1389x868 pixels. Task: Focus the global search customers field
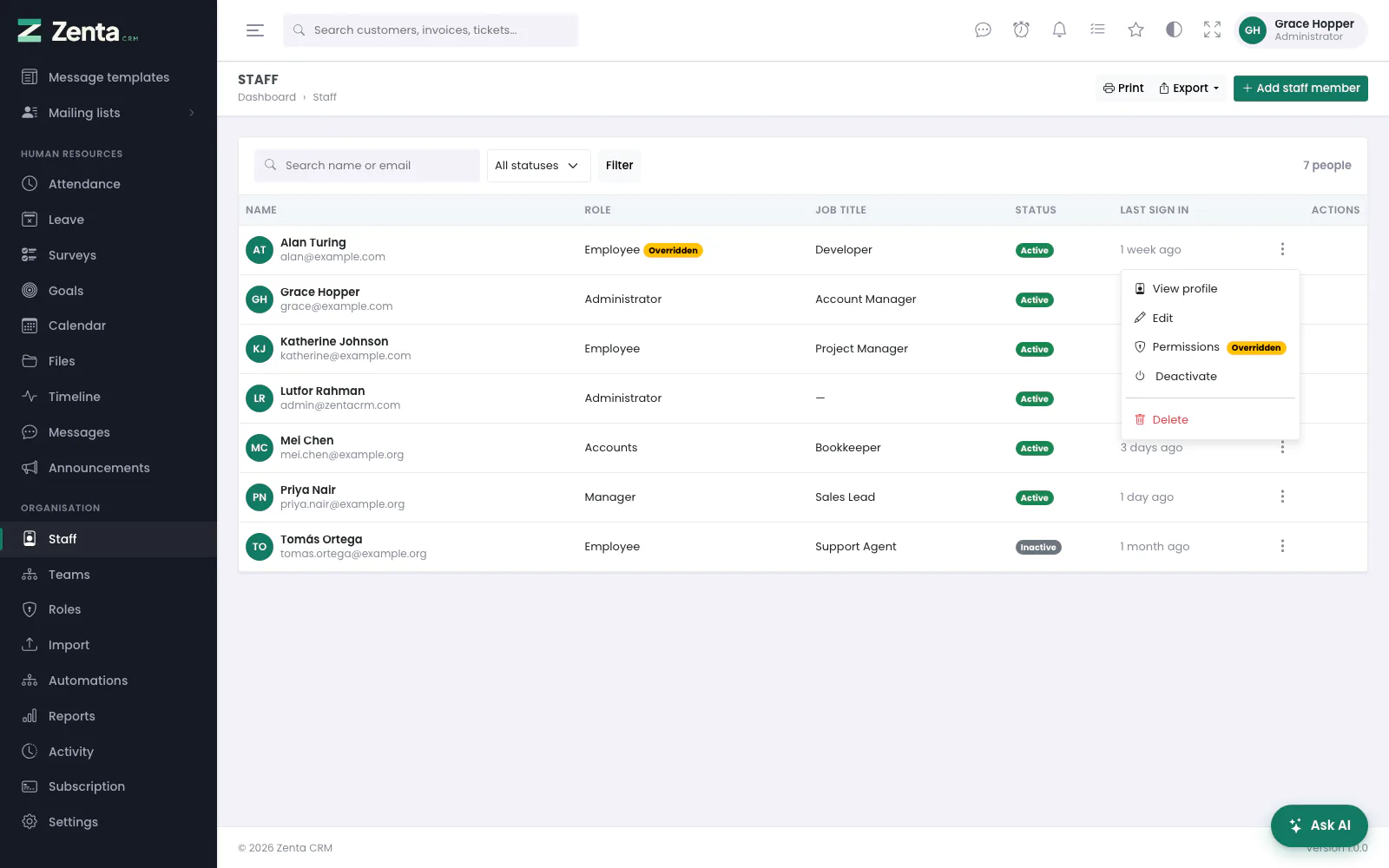pos(431,30)
